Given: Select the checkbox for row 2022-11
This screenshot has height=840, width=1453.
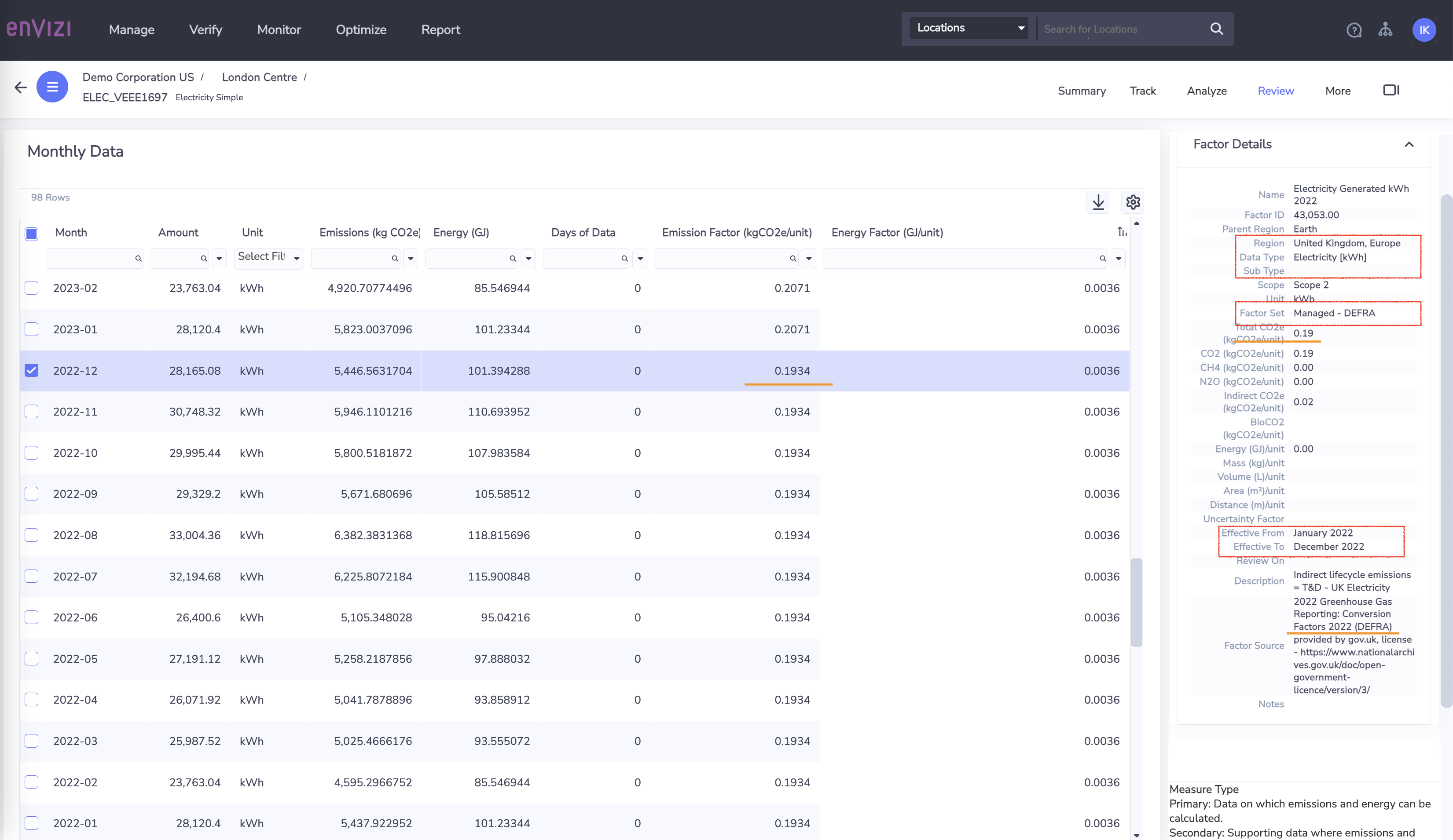Looking at the screenshot, I should (32, 411).
